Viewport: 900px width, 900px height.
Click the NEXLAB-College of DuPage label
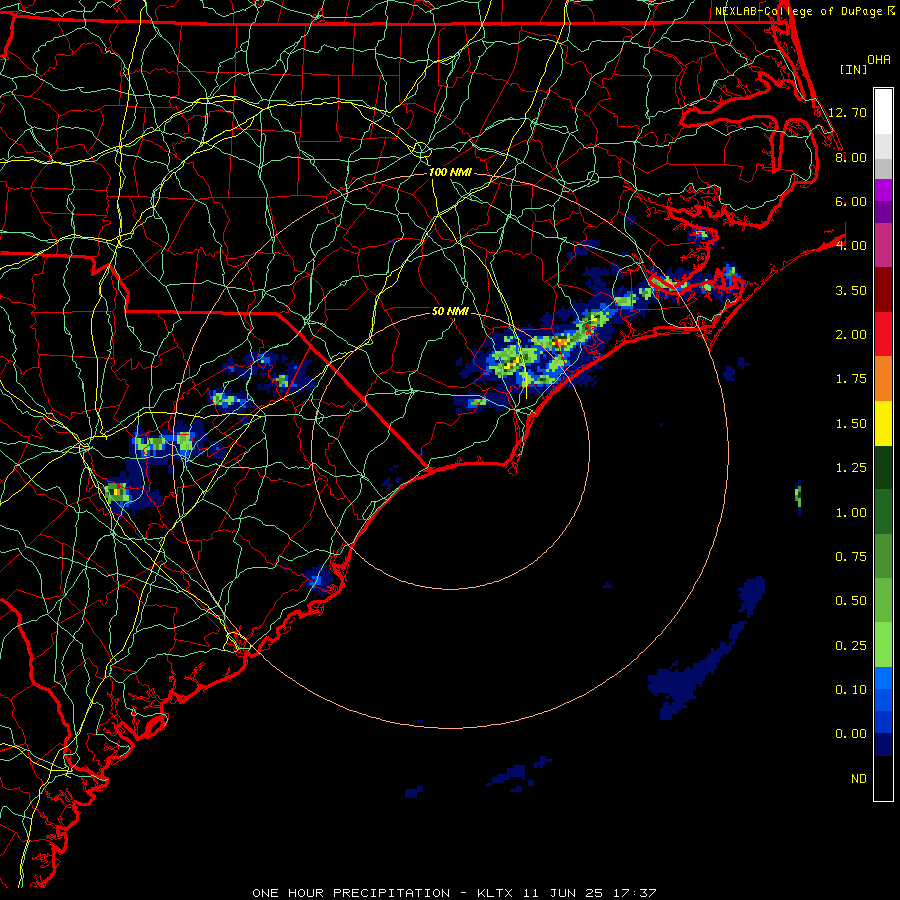pyautogui.click(x=799, y=11)
